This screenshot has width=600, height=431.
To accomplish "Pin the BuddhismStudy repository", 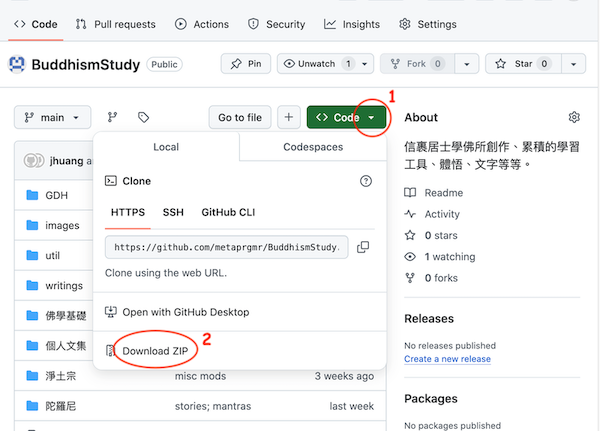I will [246, 64].
